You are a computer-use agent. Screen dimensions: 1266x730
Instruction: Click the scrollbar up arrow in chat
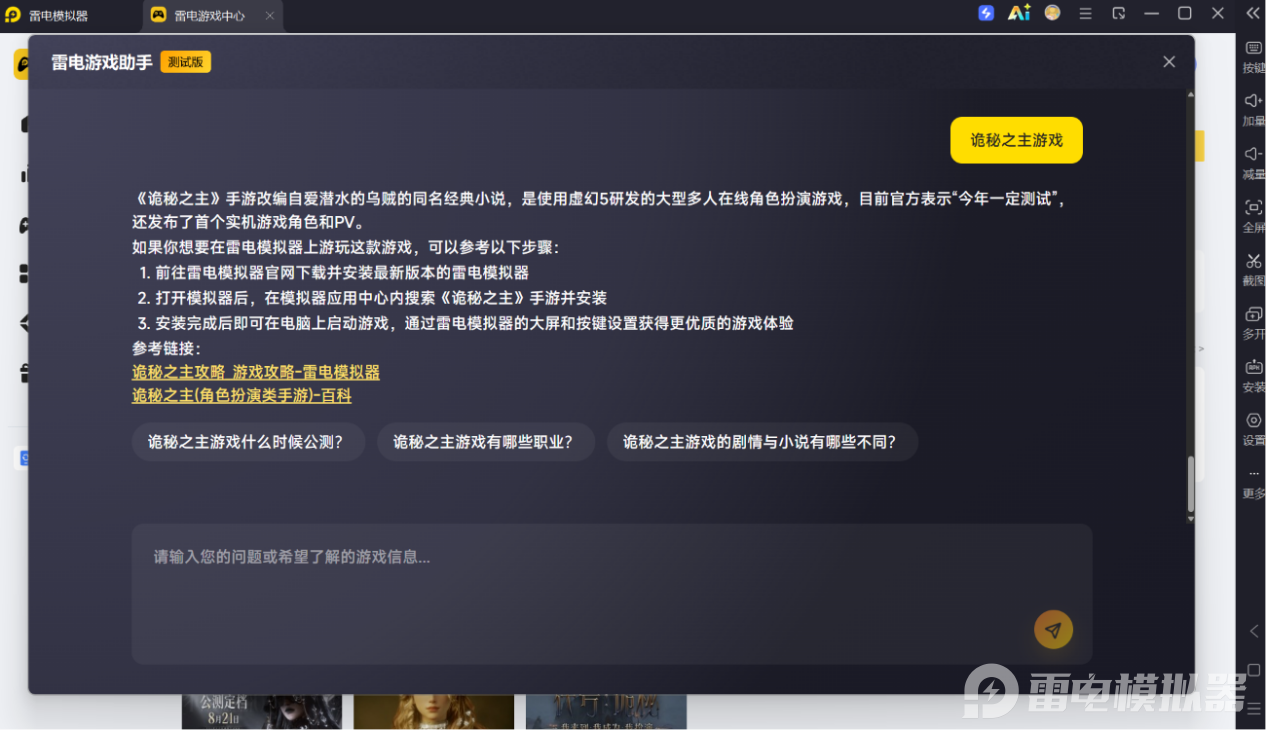pyautogui.click(x=1190, y=94)
